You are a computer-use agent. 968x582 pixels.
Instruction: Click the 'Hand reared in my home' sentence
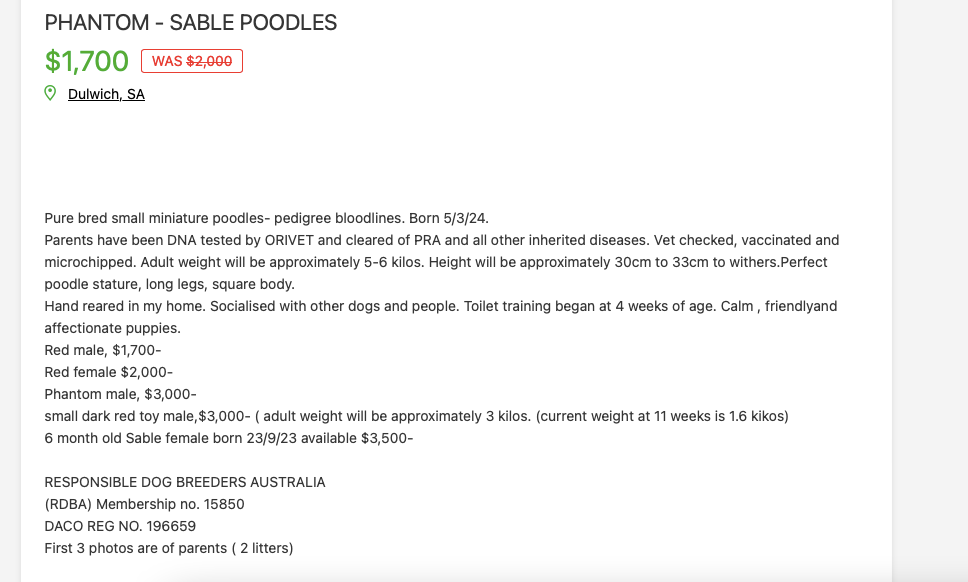point(125,307)
